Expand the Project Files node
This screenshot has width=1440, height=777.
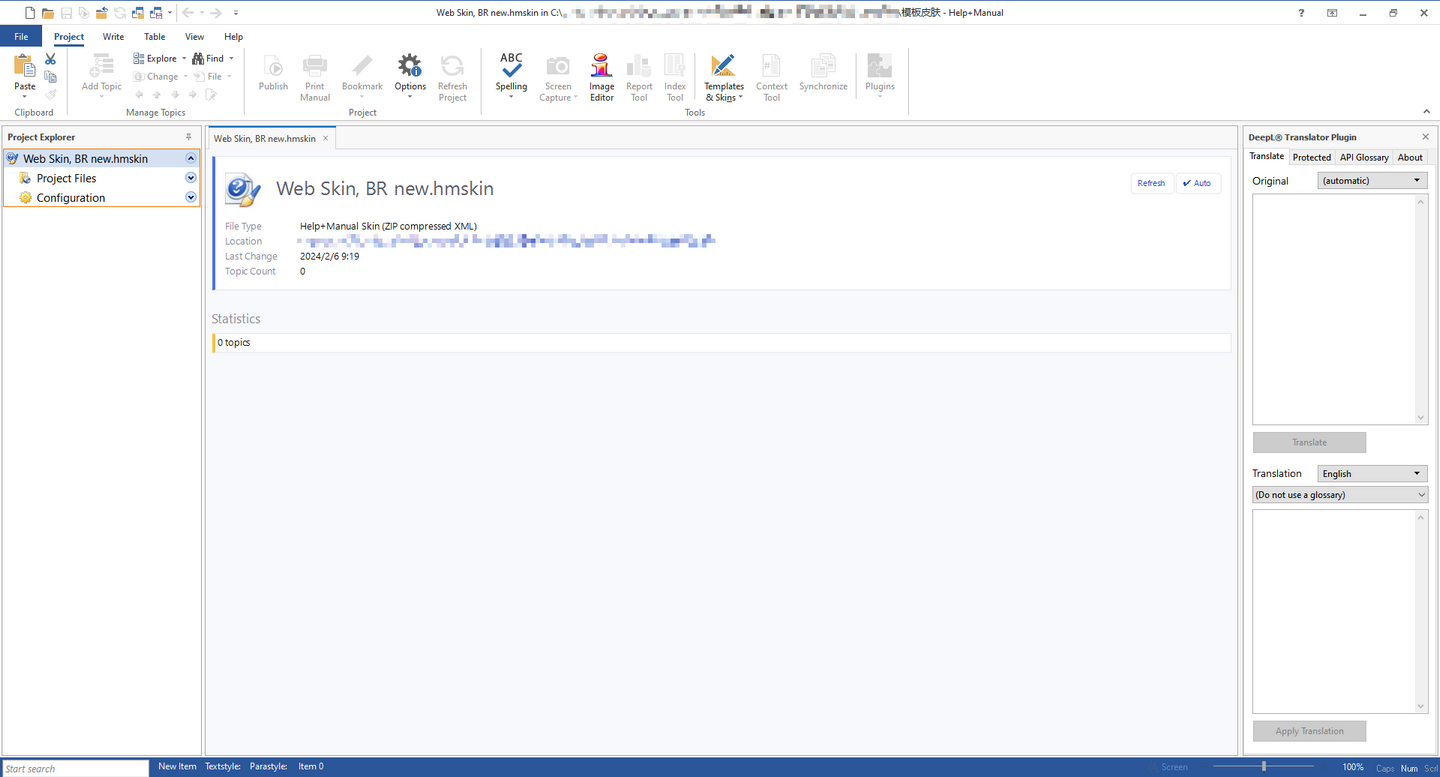tap(191, 178)
